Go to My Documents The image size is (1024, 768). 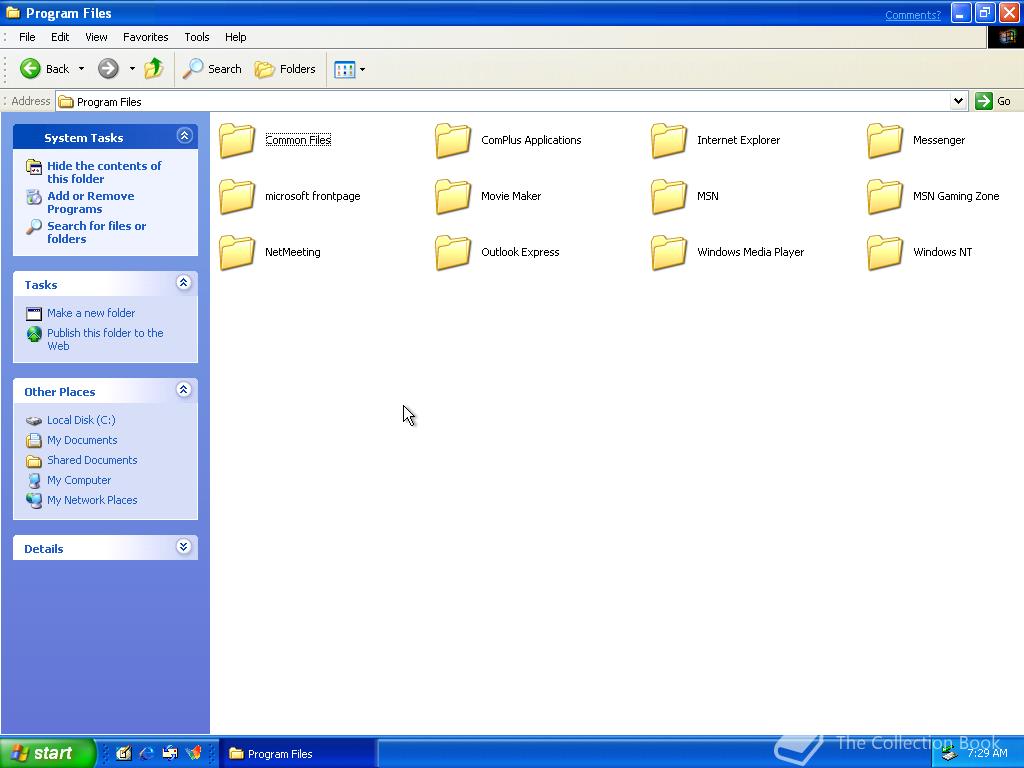click(x=82, y=440)
